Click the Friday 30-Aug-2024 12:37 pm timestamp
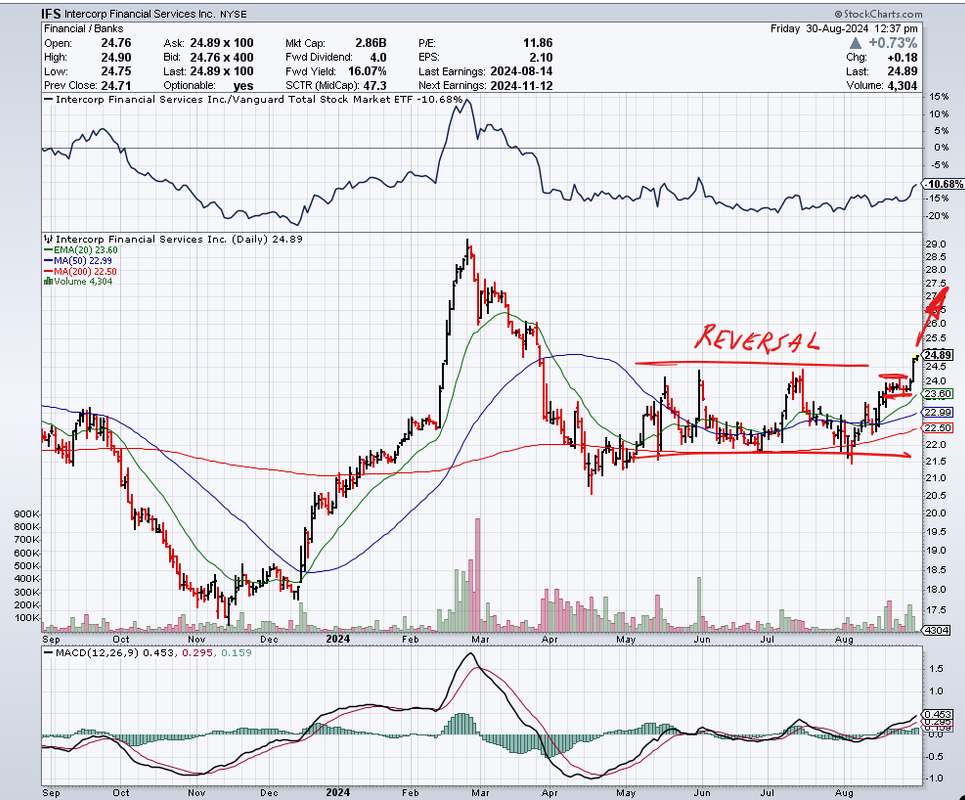965x800 pixels. (x=844, y=28)
